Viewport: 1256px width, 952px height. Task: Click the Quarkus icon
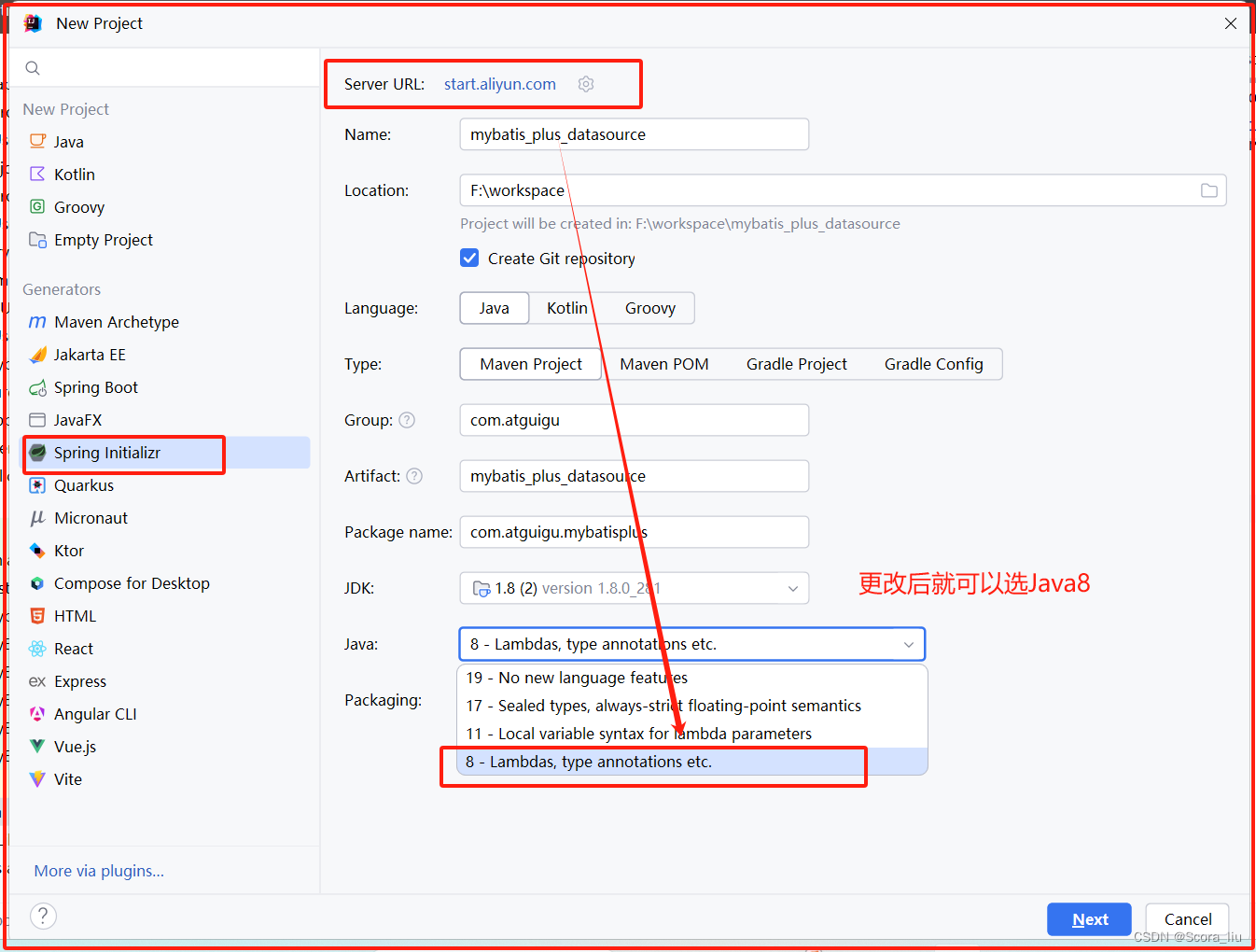click(37, 485)
